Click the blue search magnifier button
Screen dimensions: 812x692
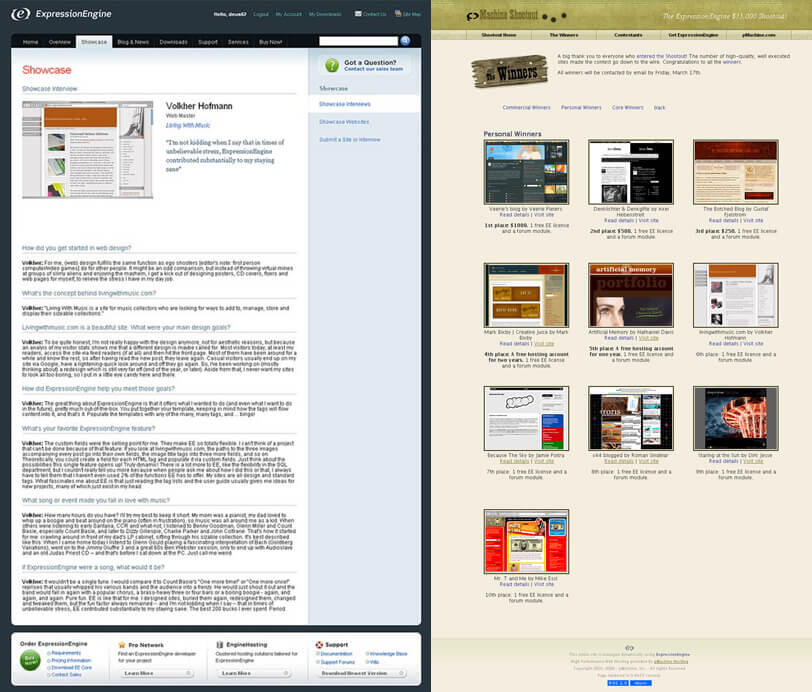(x=405, y=41)
